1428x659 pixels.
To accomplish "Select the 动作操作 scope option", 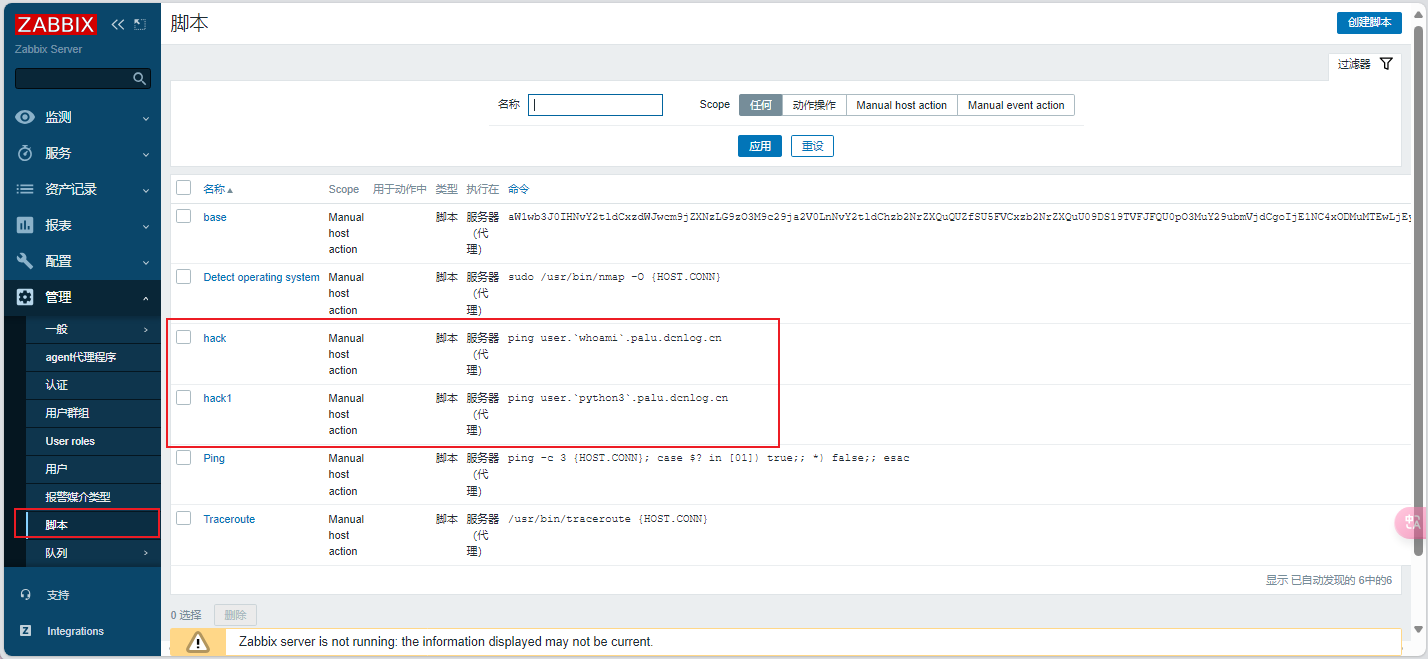I will (x=814, y=105).
